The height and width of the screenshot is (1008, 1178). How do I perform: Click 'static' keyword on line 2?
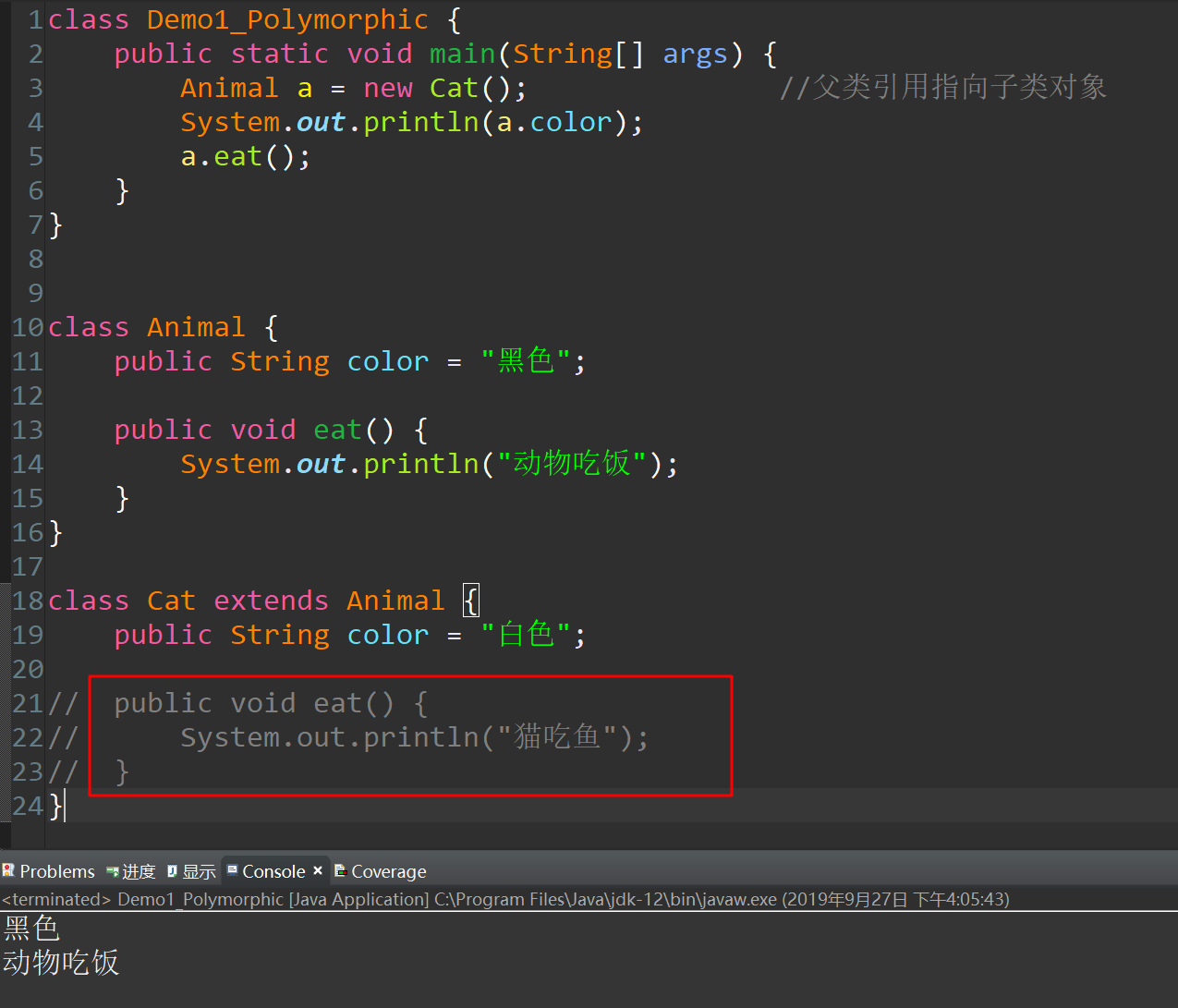(x=279, y=54)
